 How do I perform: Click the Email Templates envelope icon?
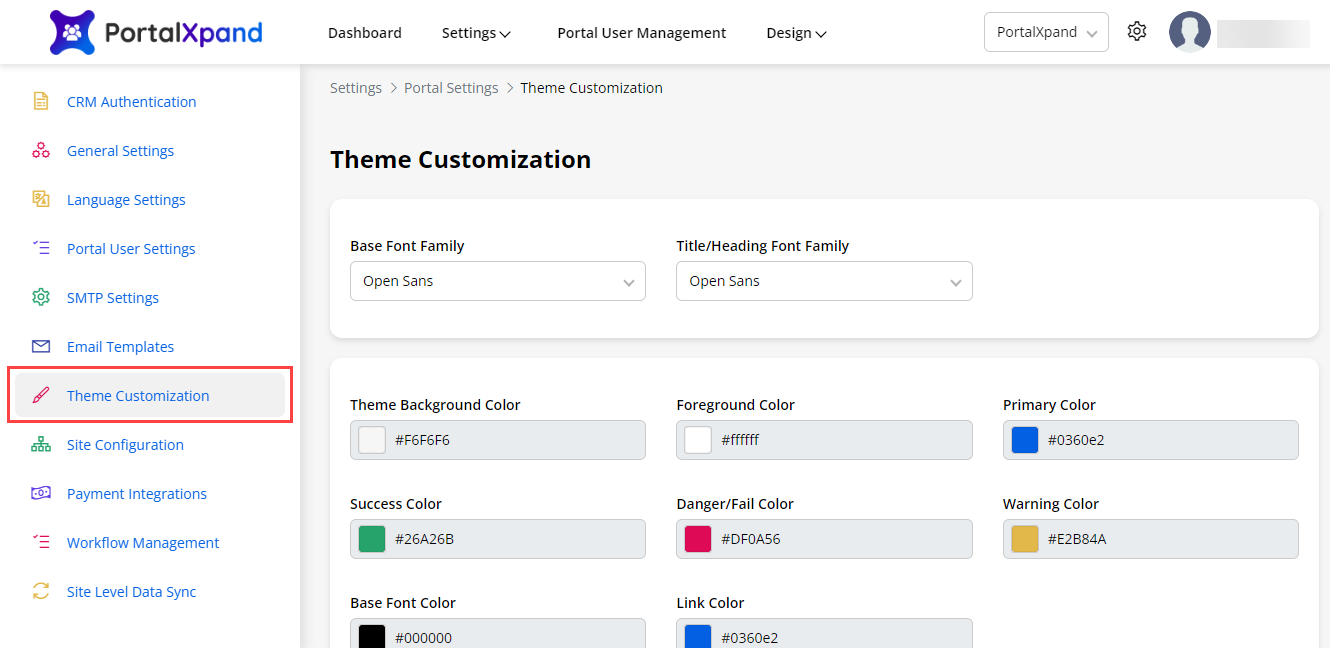tap(41, 347)
